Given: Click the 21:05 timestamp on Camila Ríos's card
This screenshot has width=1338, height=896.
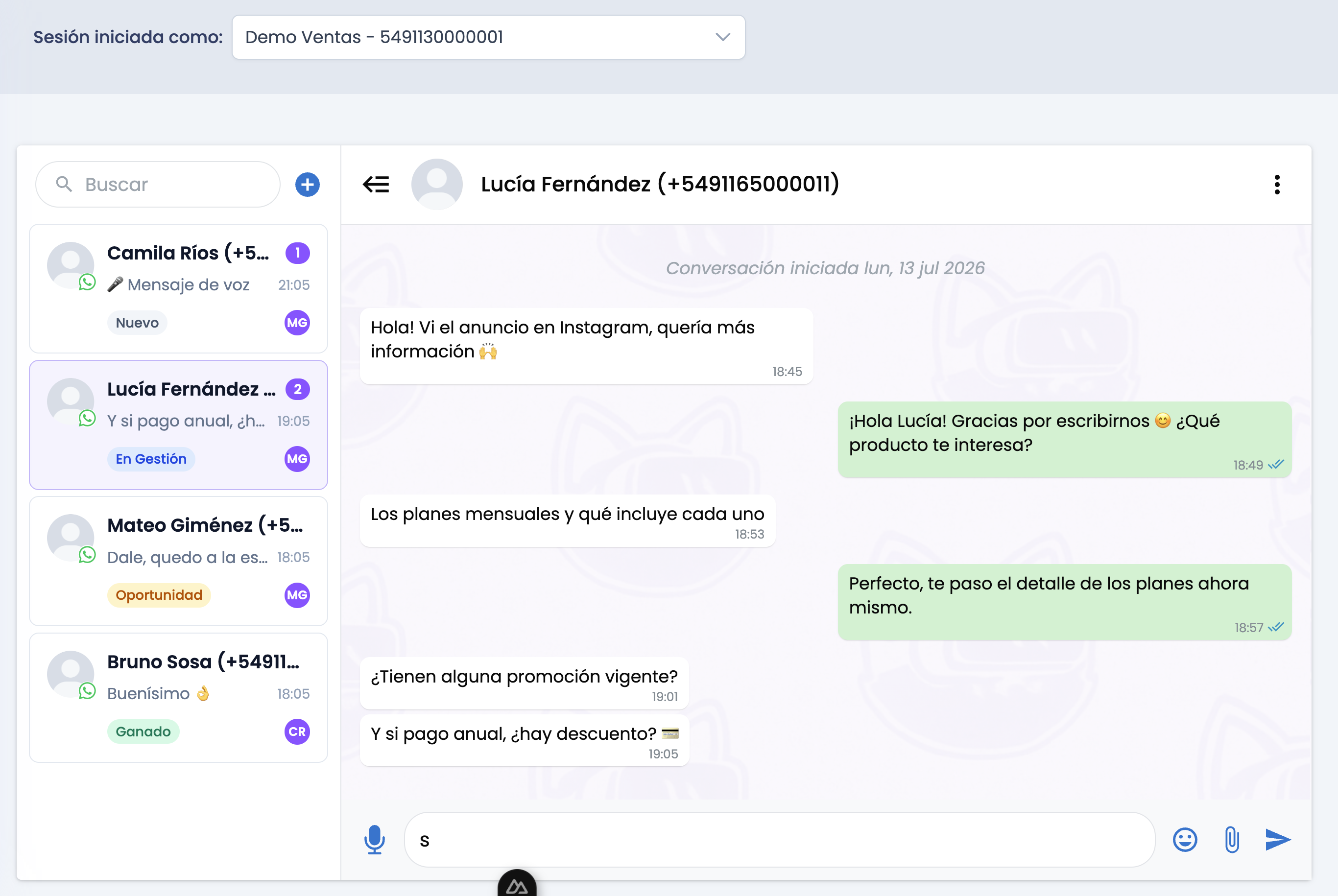Looking at the screenshot, I should (x=294, y=285).
